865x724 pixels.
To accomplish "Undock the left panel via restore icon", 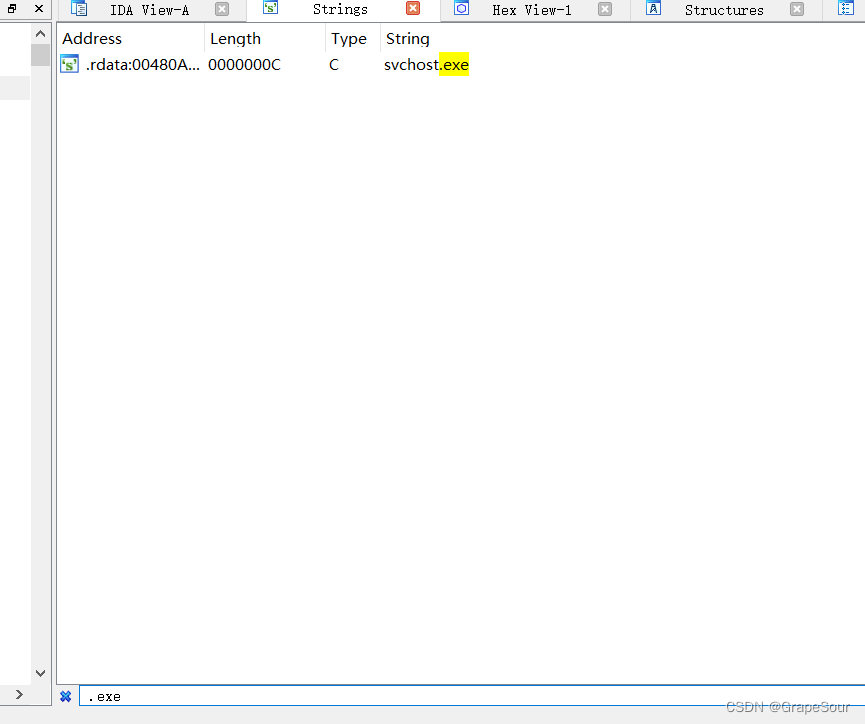I will tap(12, 8).
